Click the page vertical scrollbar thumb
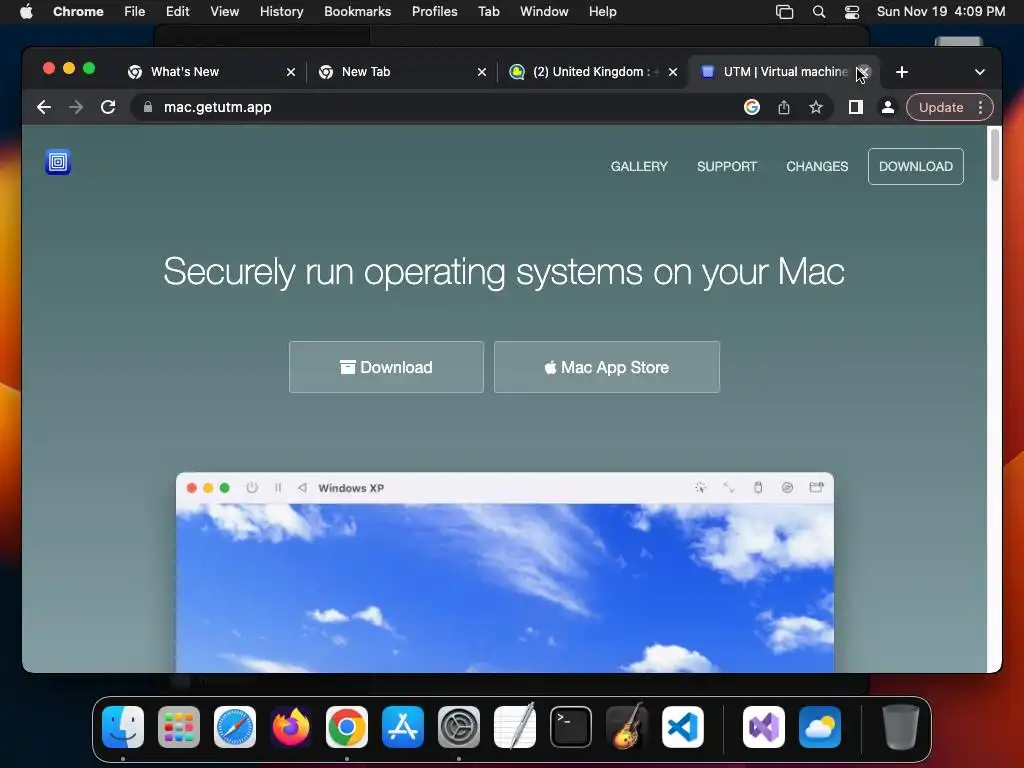The width and height of the screenshot is (1024, 768). coord(995,155)
